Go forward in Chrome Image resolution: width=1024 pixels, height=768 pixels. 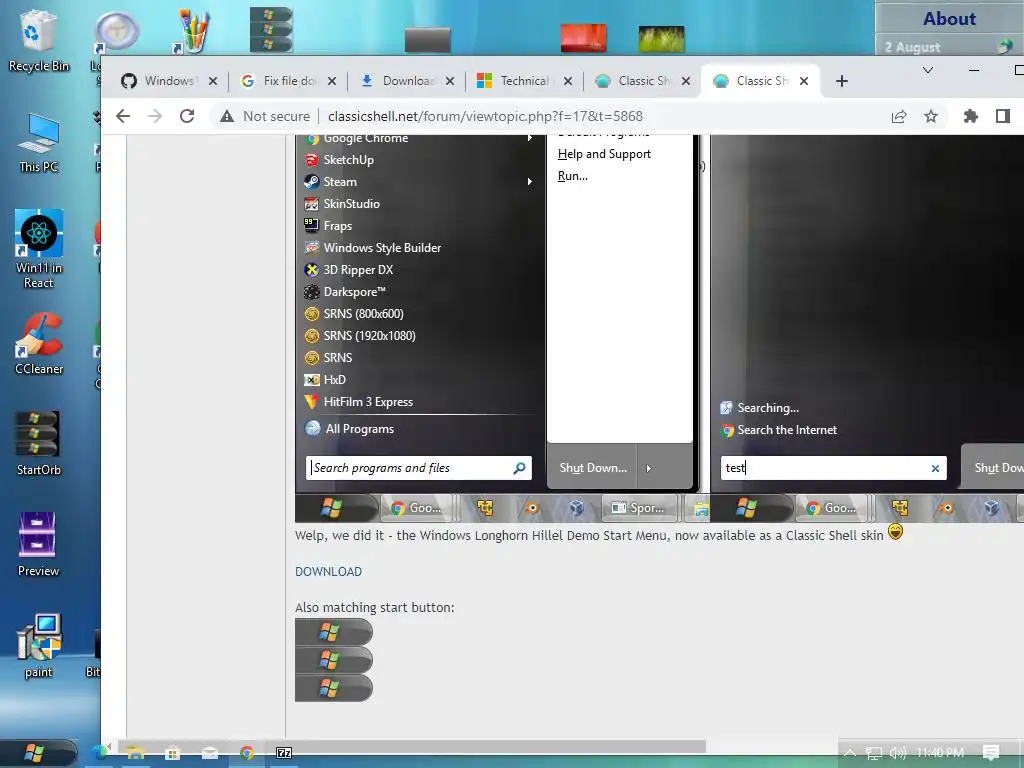155,116
